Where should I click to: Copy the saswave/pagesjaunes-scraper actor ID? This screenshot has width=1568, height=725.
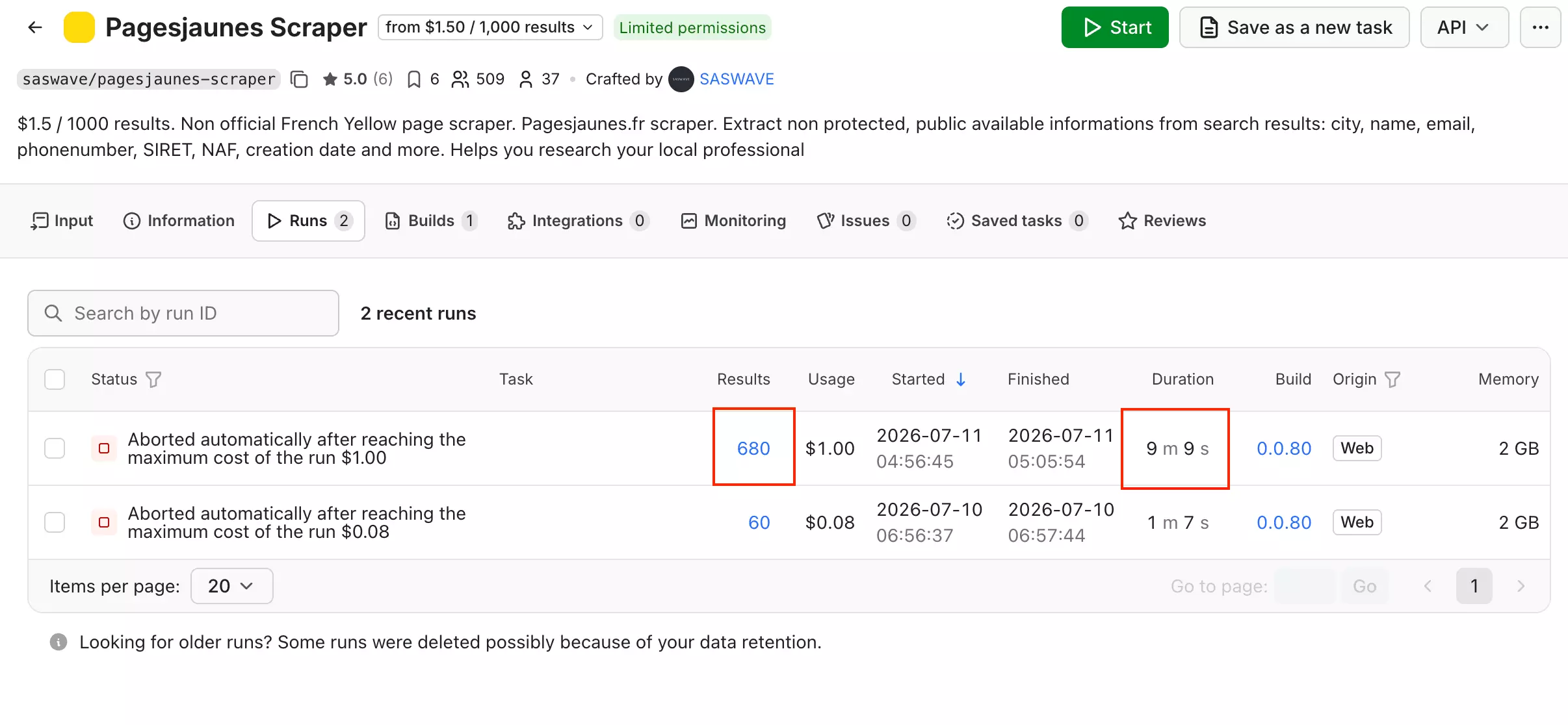[x=299, y=79]
